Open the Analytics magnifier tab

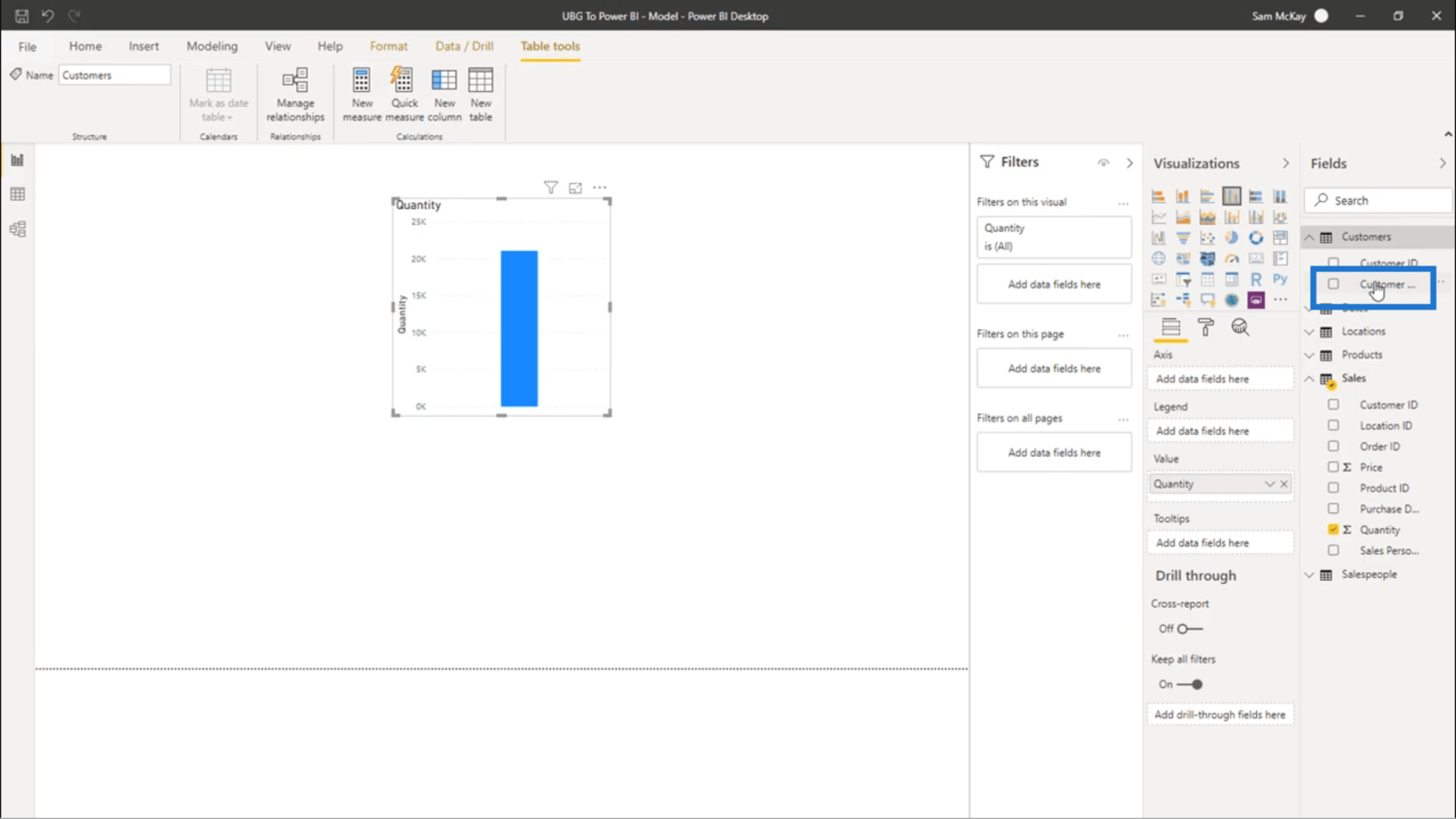point(1240,327)
